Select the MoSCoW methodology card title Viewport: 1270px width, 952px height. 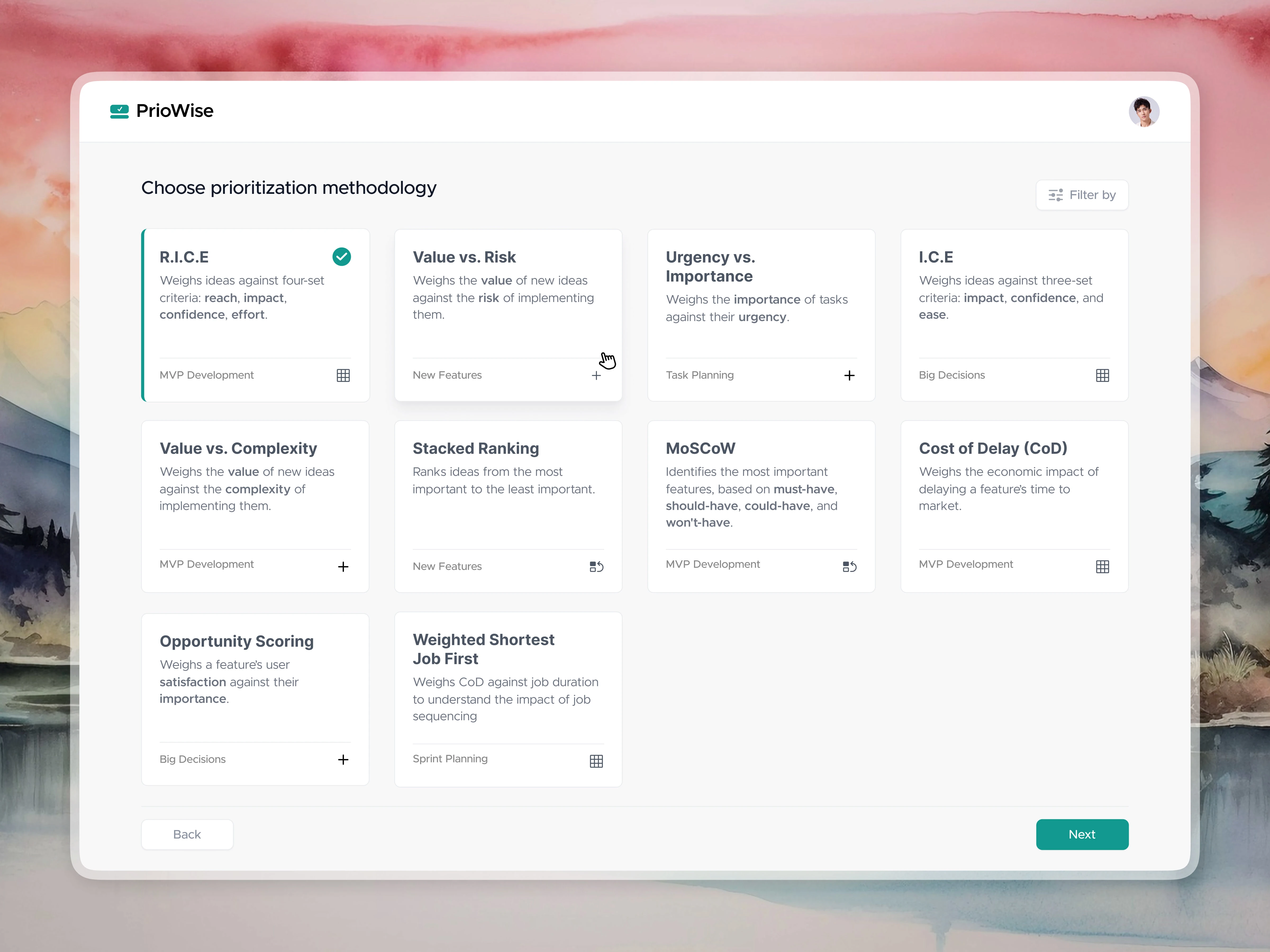(x=700, y=448)
